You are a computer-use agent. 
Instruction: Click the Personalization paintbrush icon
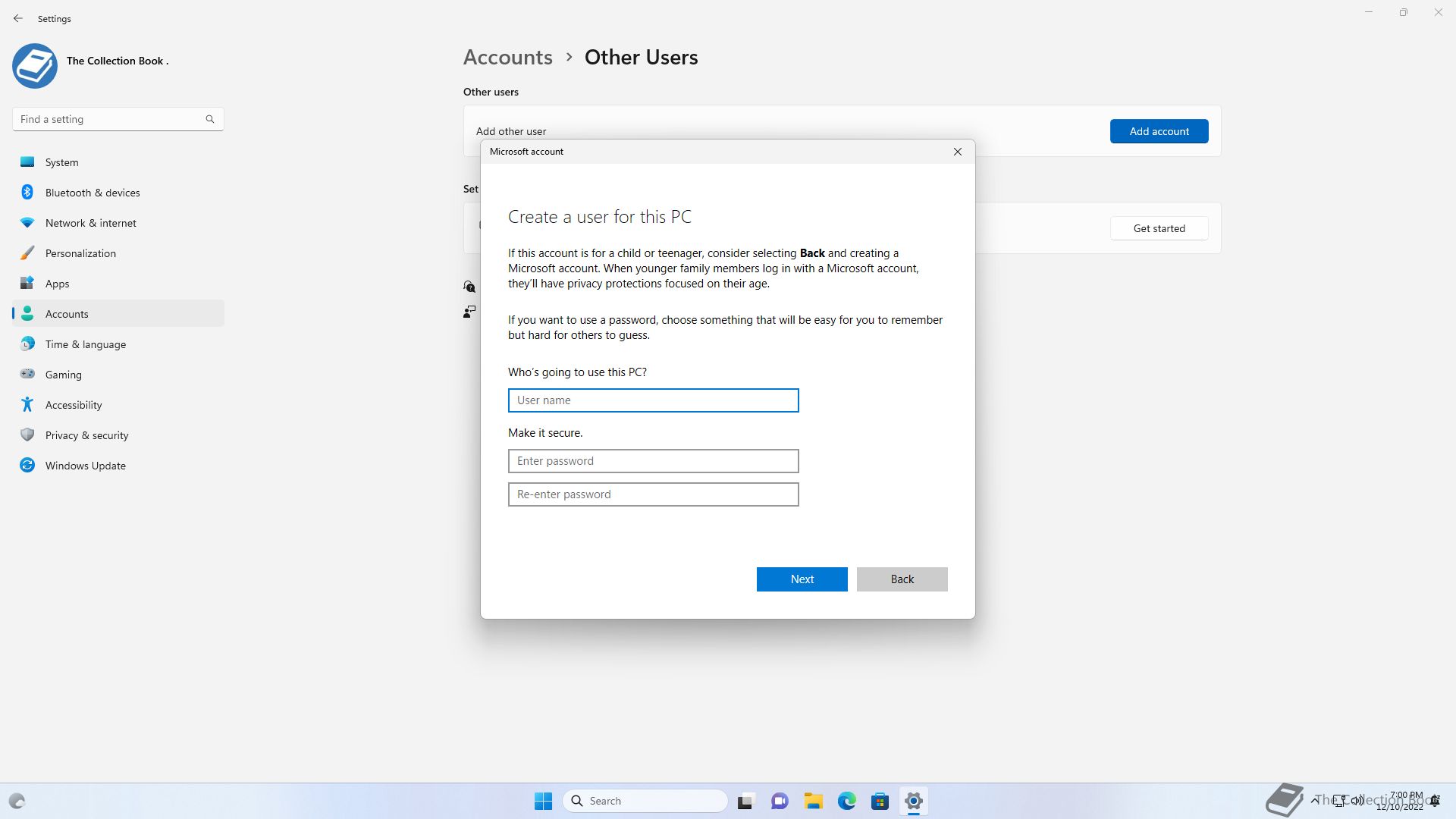click(27, 253)
